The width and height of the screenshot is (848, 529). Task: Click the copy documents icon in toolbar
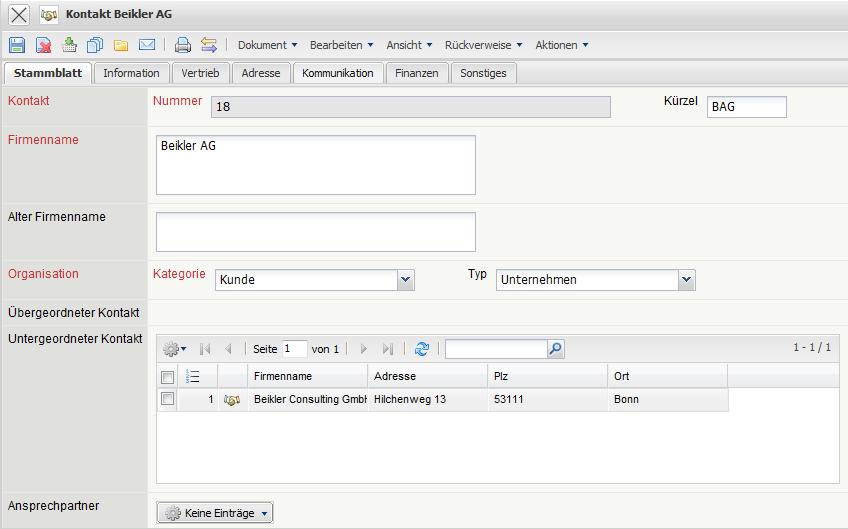click(95, 45)
